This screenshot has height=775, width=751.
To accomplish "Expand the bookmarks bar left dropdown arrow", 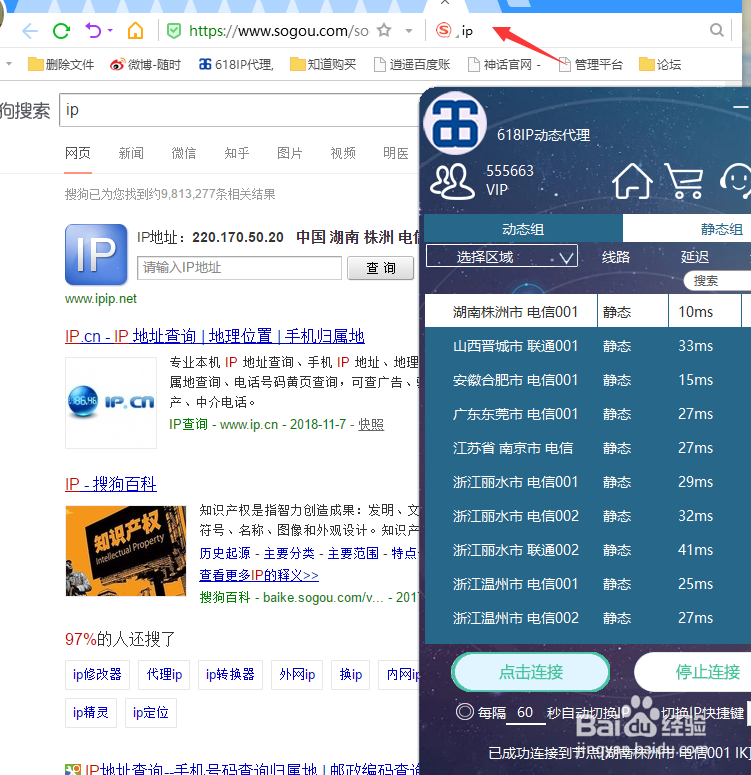I will click(8, 64).
